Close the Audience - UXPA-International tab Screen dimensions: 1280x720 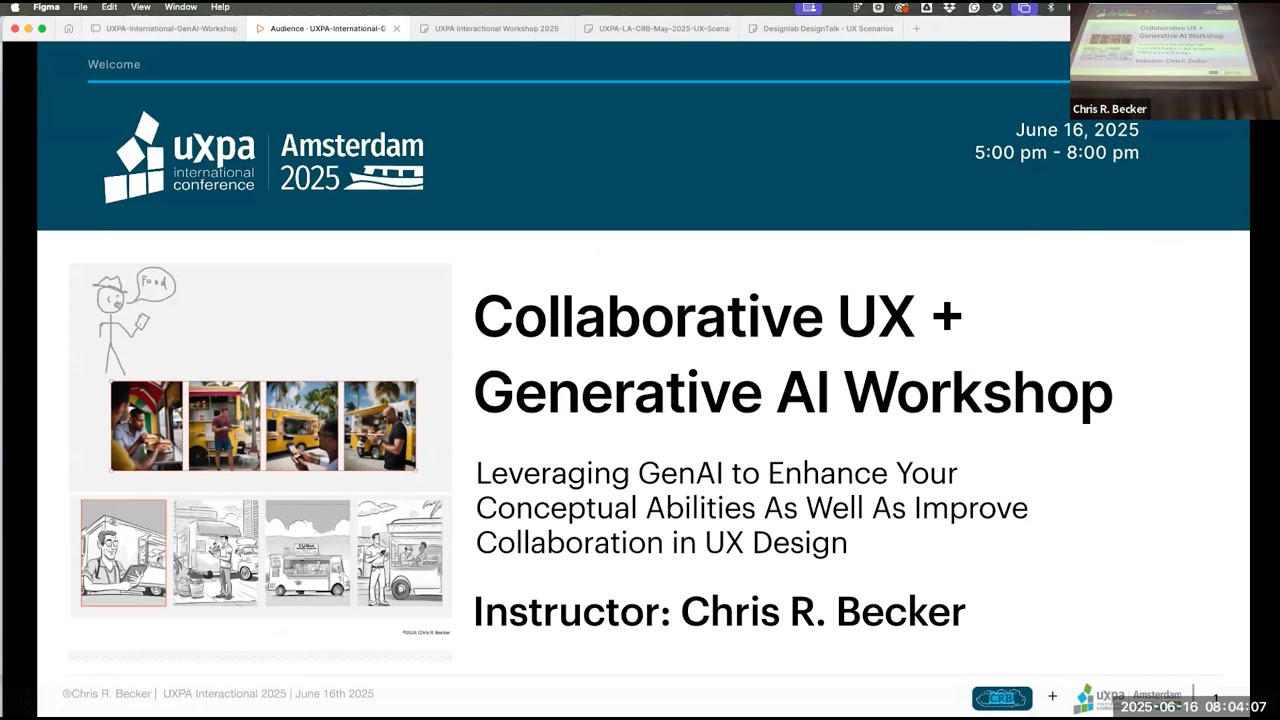[397, 29]
